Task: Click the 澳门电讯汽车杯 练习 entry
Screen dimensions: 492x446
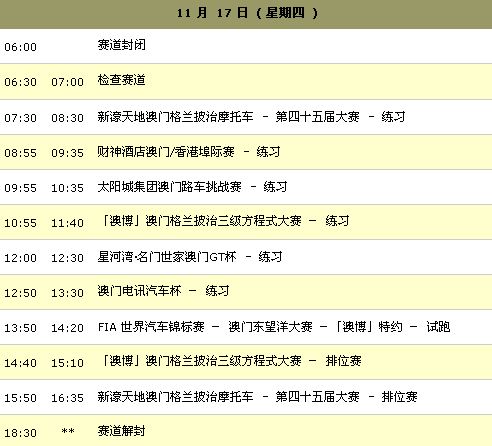Action: coord(163,291)
